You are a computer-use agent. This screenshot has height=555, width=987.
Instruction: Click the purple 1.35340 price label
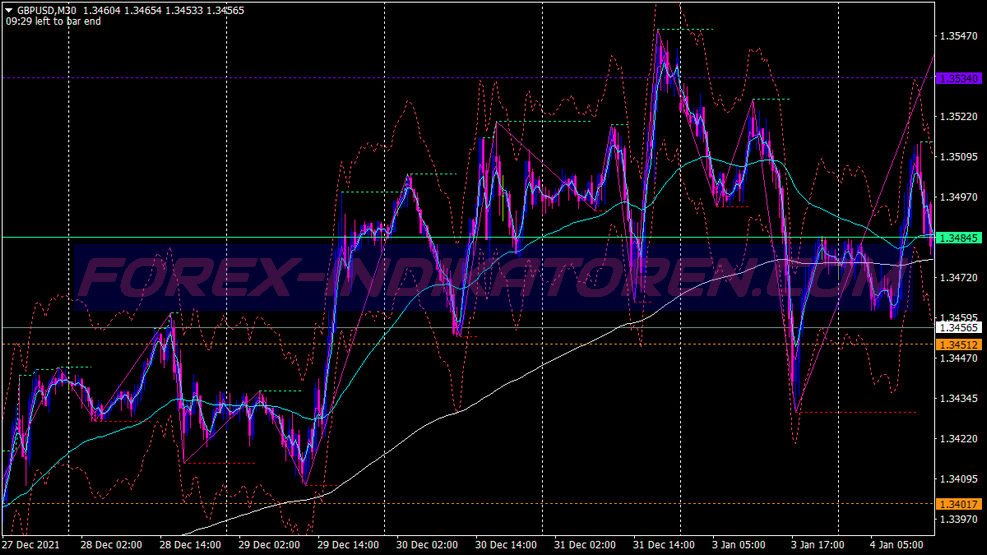click(x=959, y=79)
